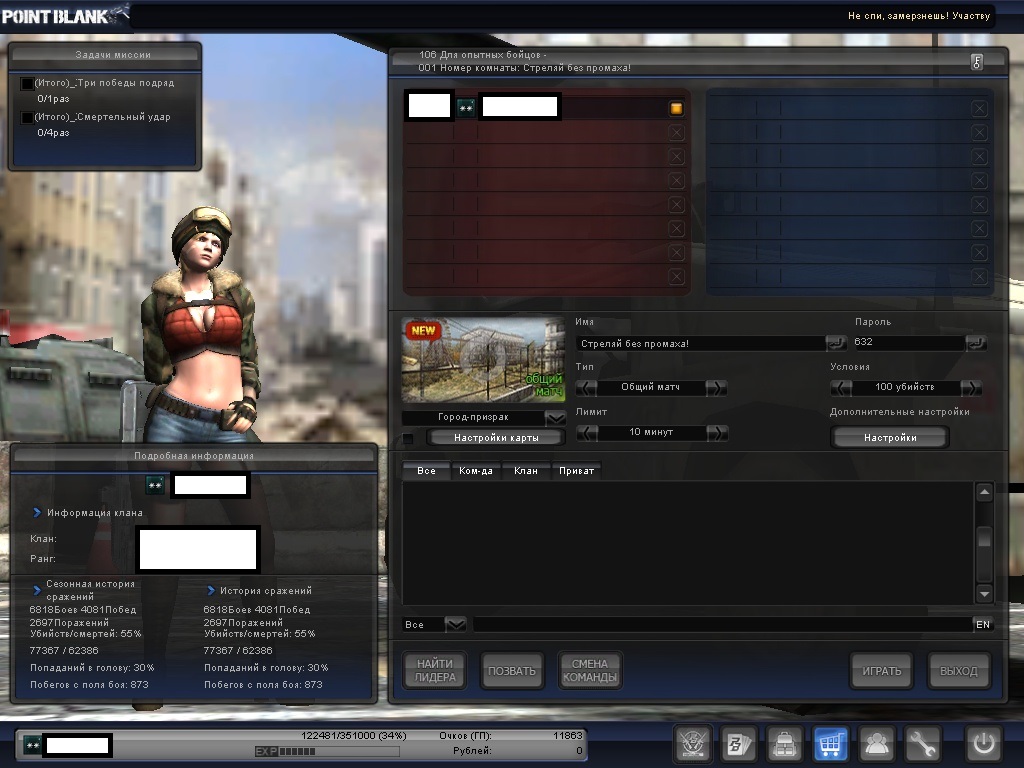Switch to the Все chat tab
The height and width of the screenshot is (768, 1024).
(426, 470)
